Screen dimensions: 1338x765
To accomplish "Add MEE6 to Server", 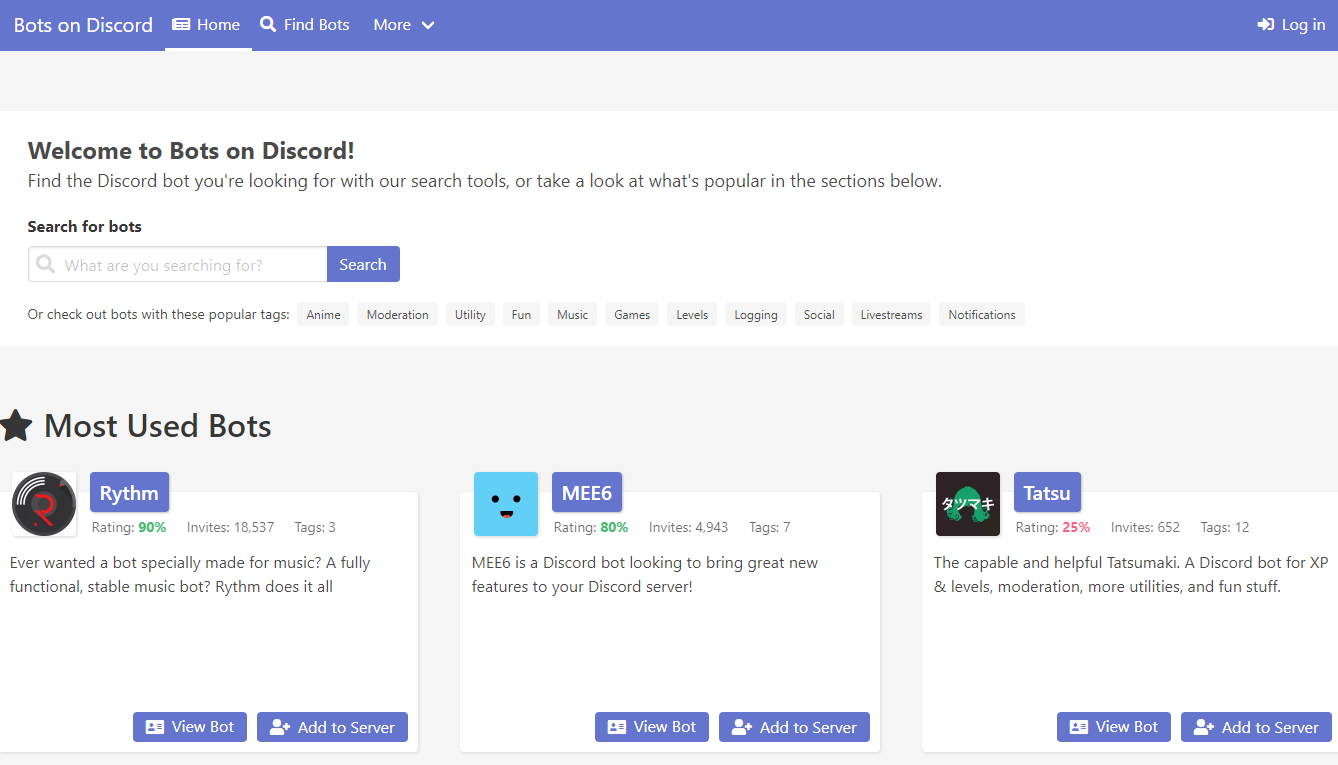I will point(794,727).
